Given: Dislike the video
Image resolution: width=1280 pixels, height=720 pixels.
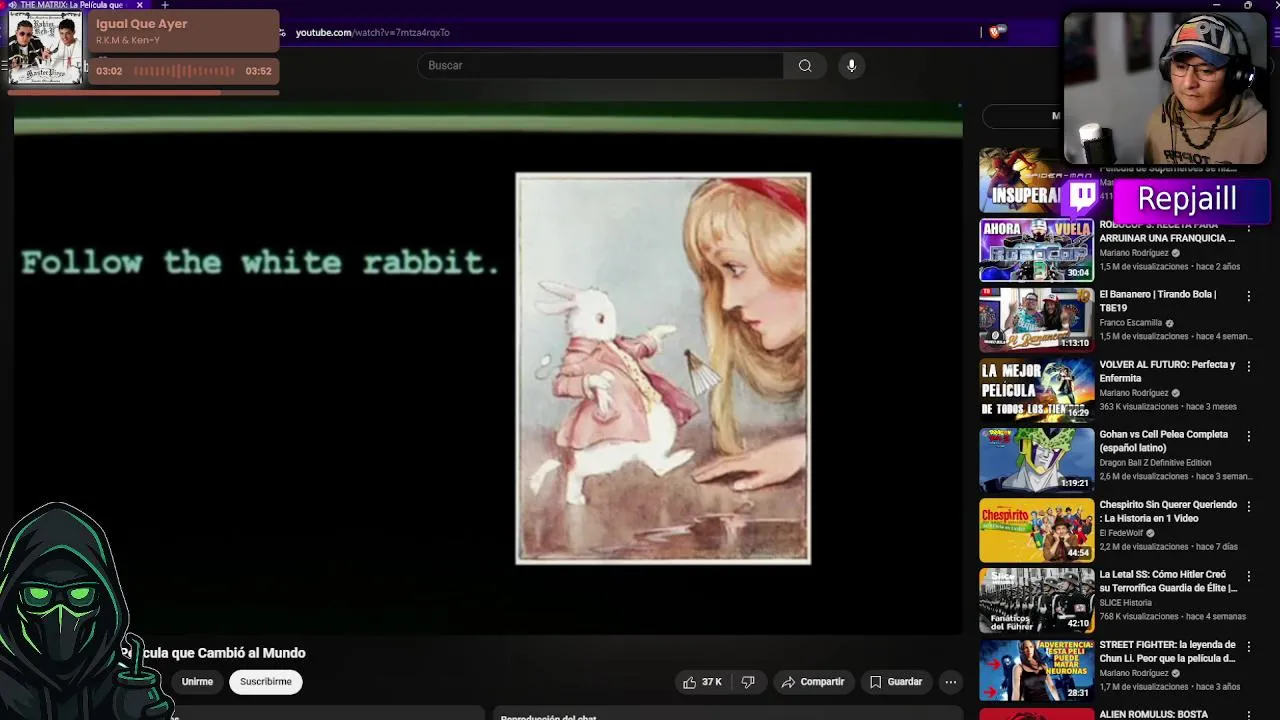Looking at the screenshot, I should click(748, 682).
